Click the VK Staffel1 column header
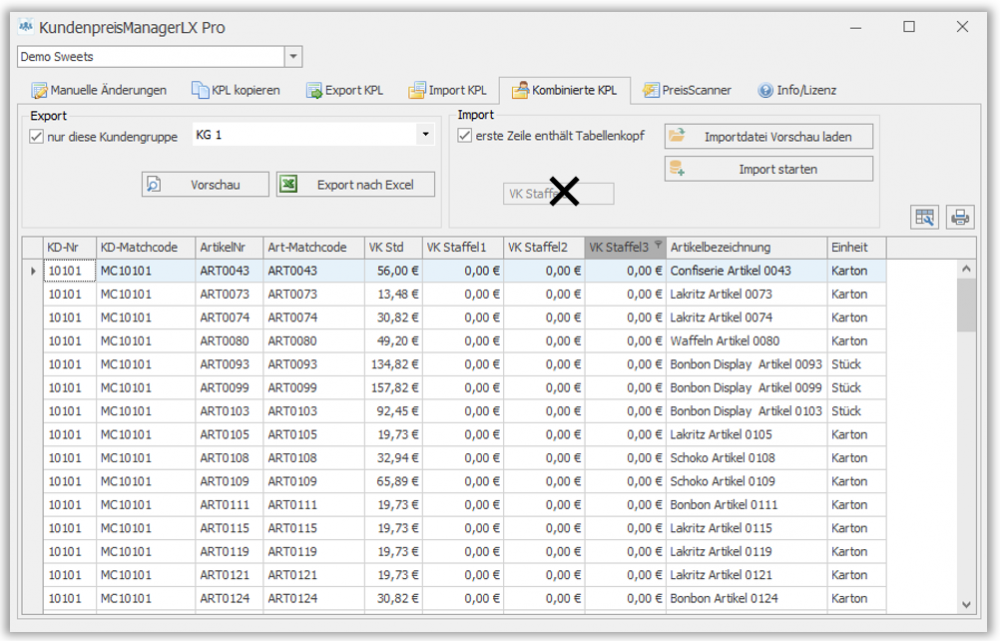This screenshot has height=641, width=1000. [463, 247]
